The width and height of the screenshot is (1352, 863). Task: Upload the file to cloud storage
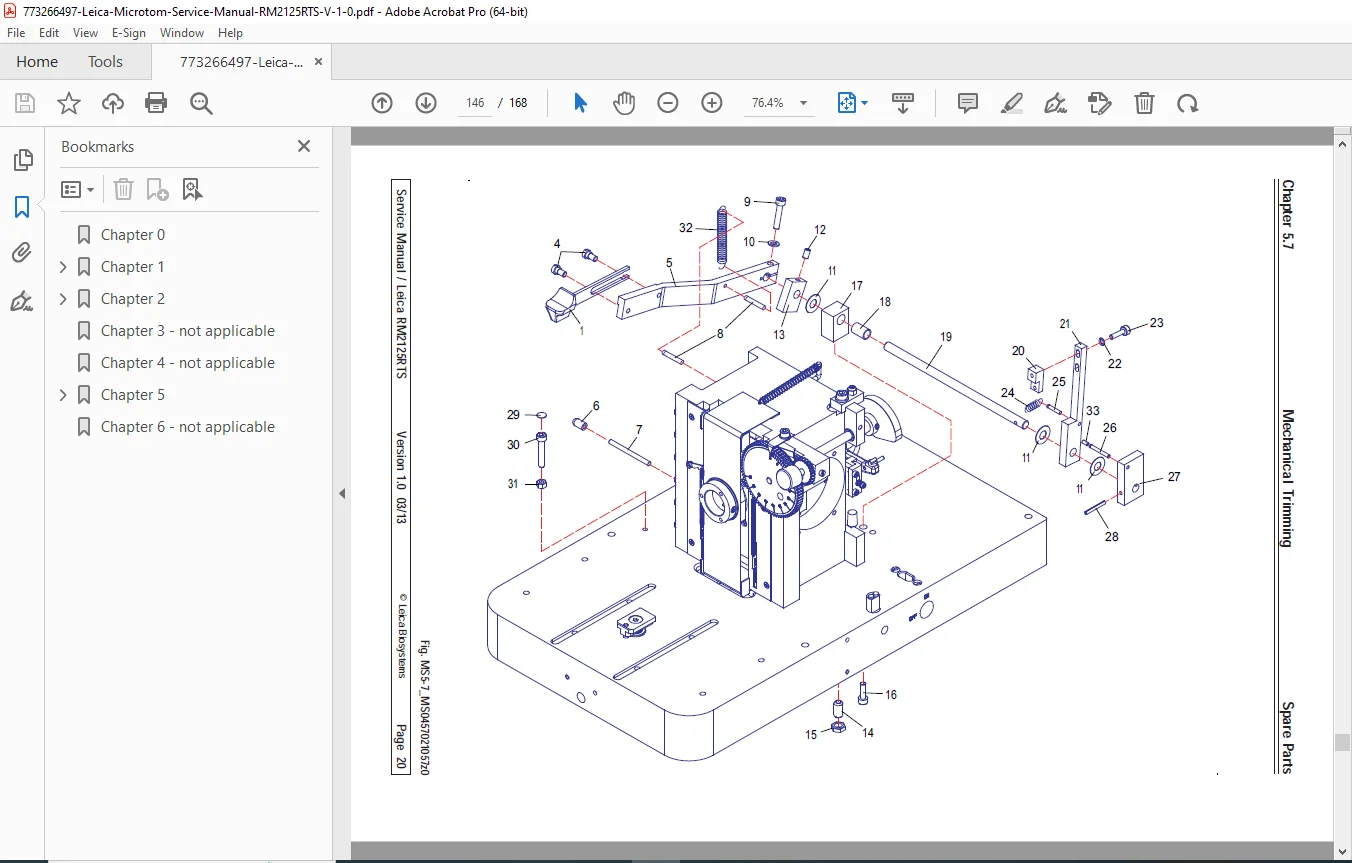[x=113, y=103]
